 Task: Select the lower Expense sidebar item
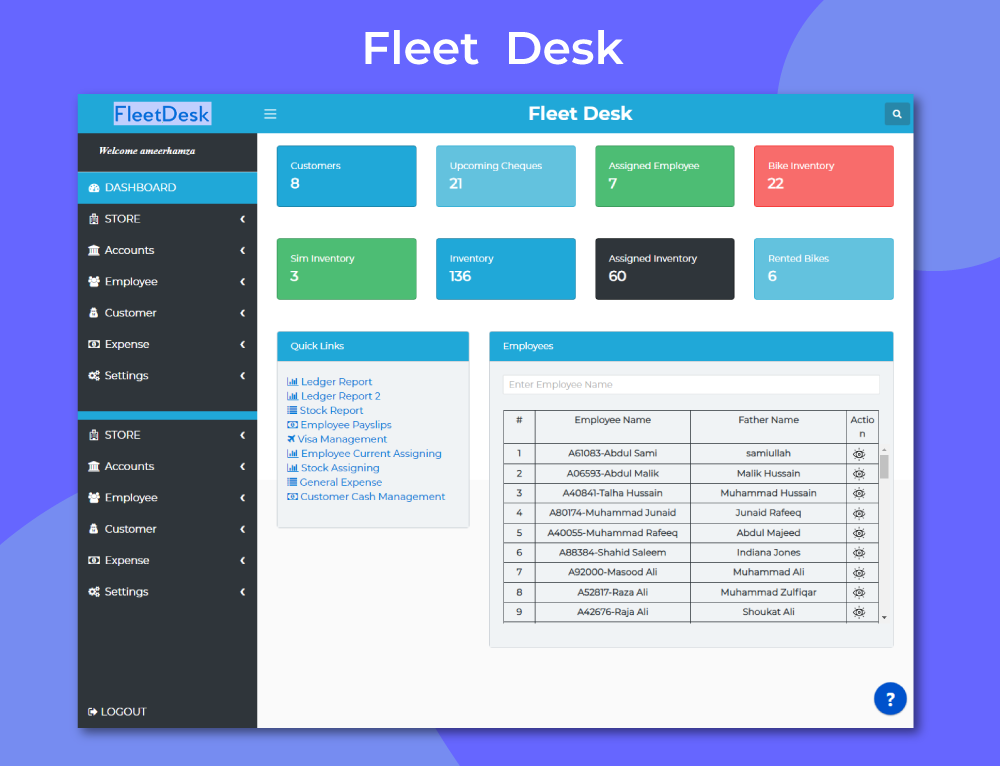click(167, 560)
